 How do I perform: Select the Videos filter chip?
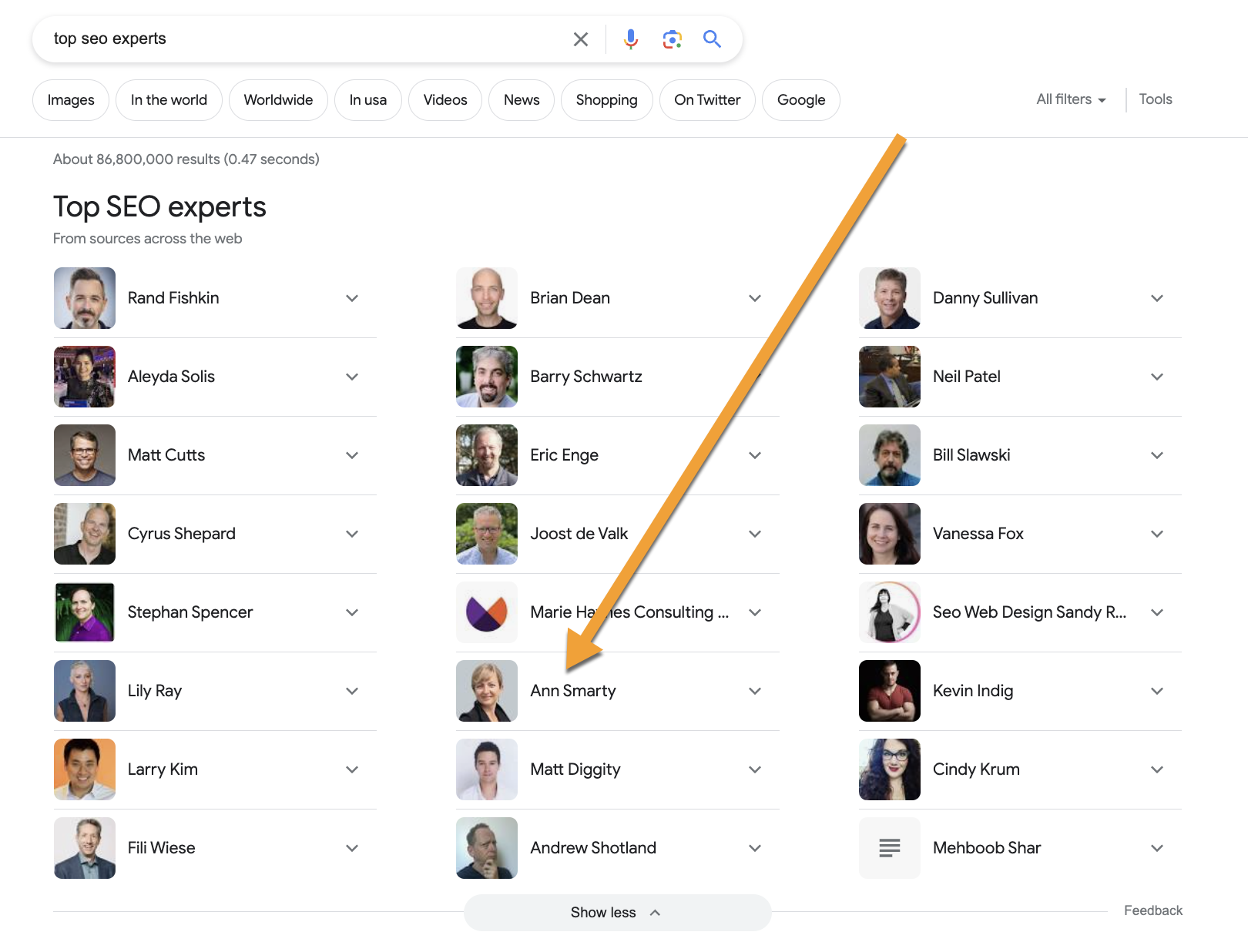tap(445, 100)
